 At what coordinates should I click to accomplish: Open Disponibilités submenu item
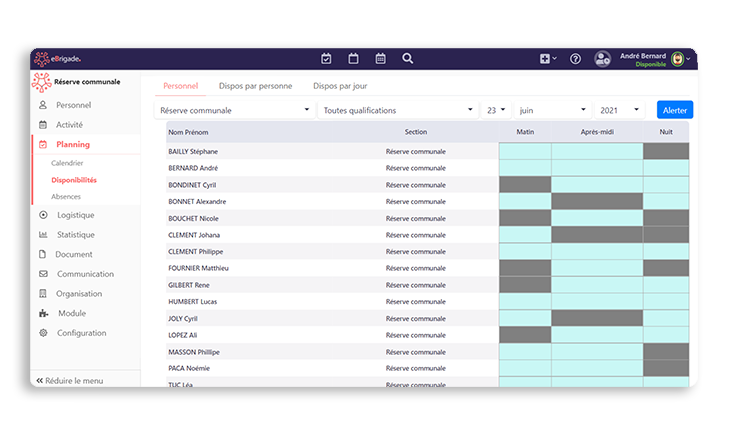74,180
